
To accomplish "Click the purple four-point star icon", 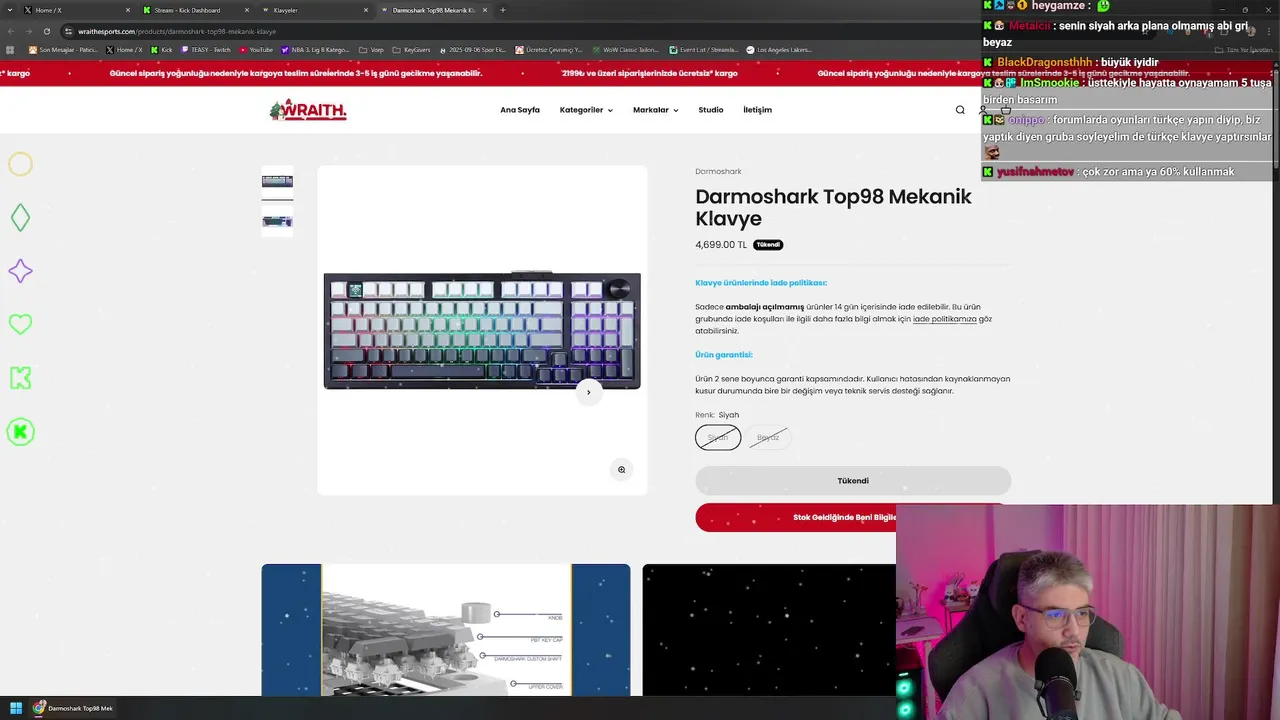I will [20, 271].
